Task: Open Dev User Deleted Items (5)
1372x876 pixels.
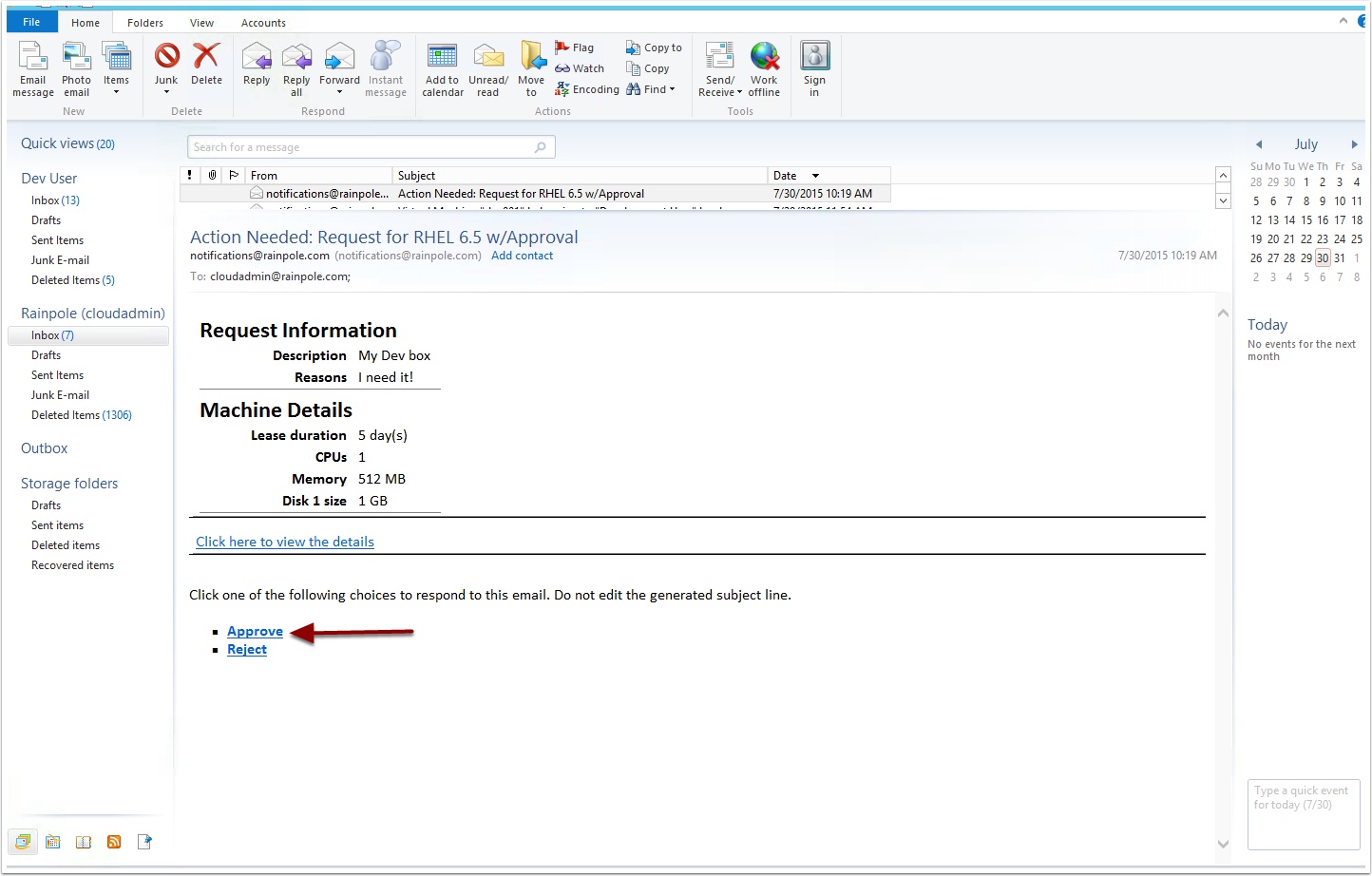Action: coord(73,280)
